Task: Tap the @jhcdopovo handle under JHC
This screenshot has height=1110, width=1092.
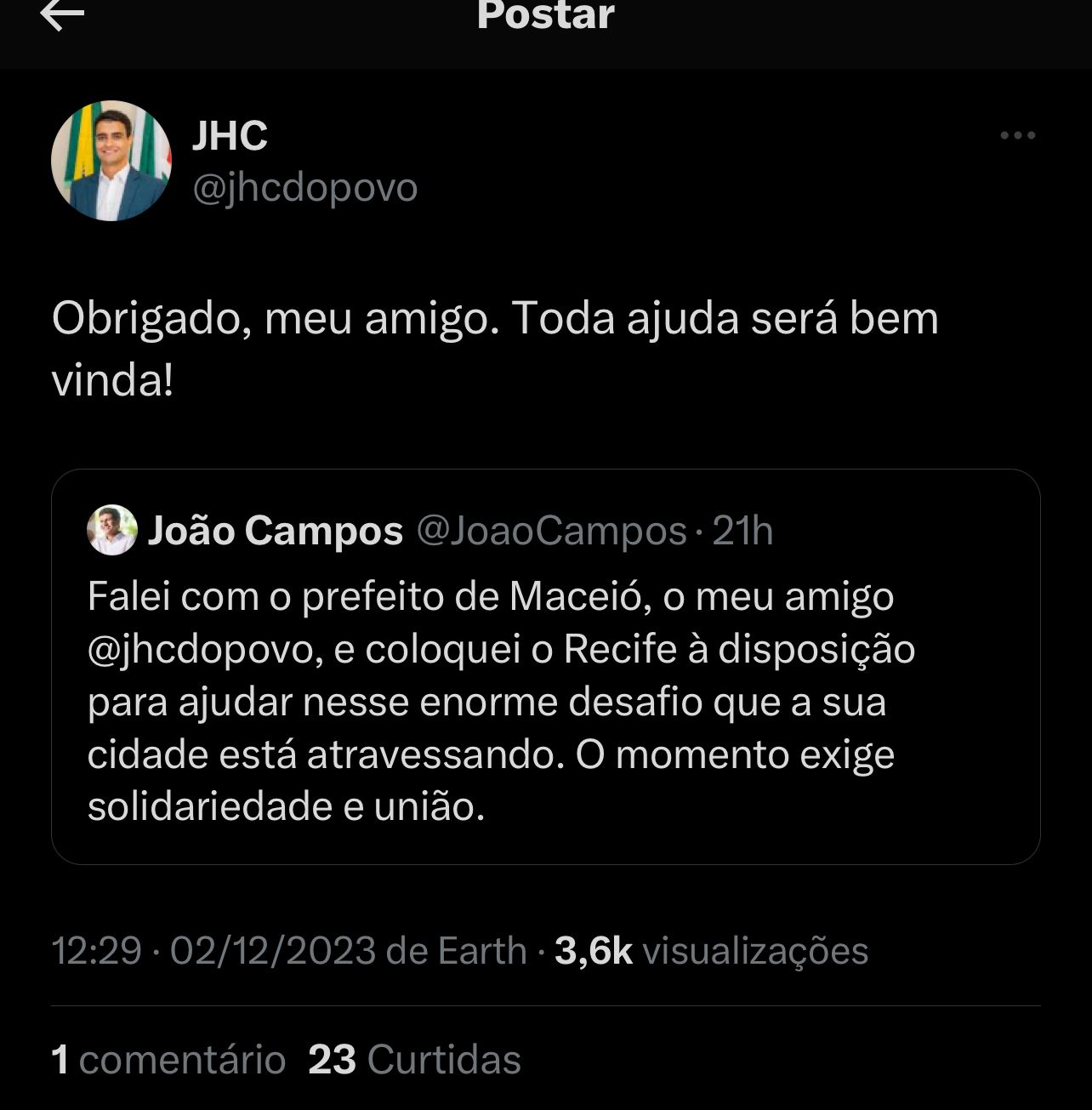Action: [305, 188]
